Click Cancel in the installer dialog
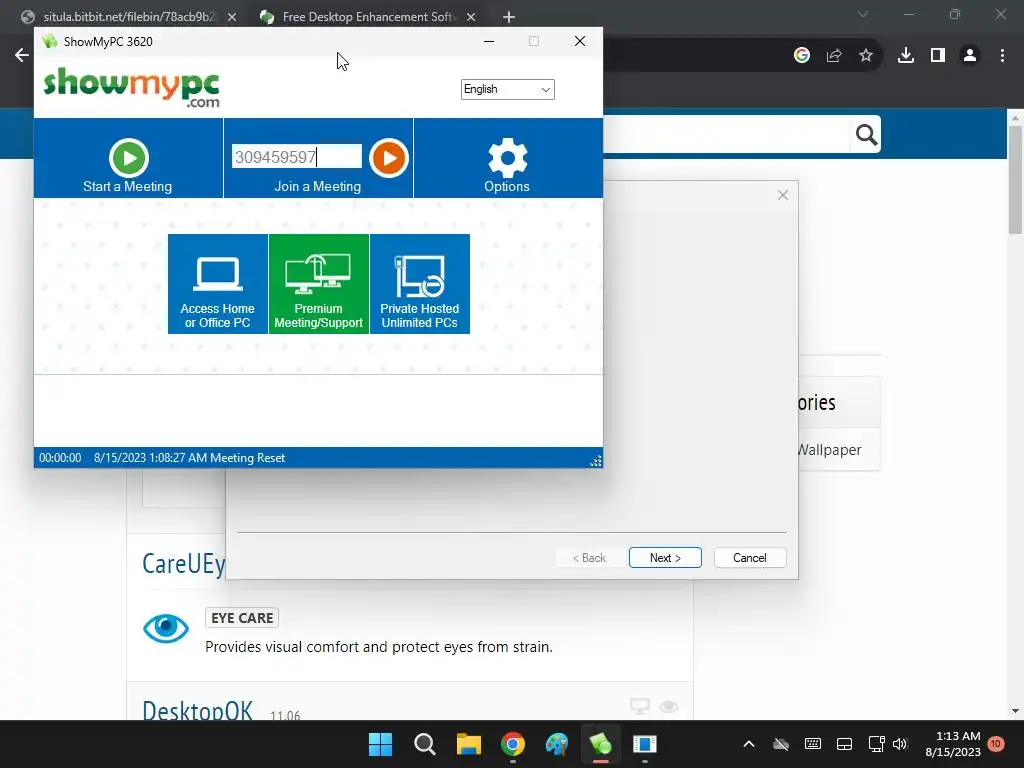 coord(750,558)
